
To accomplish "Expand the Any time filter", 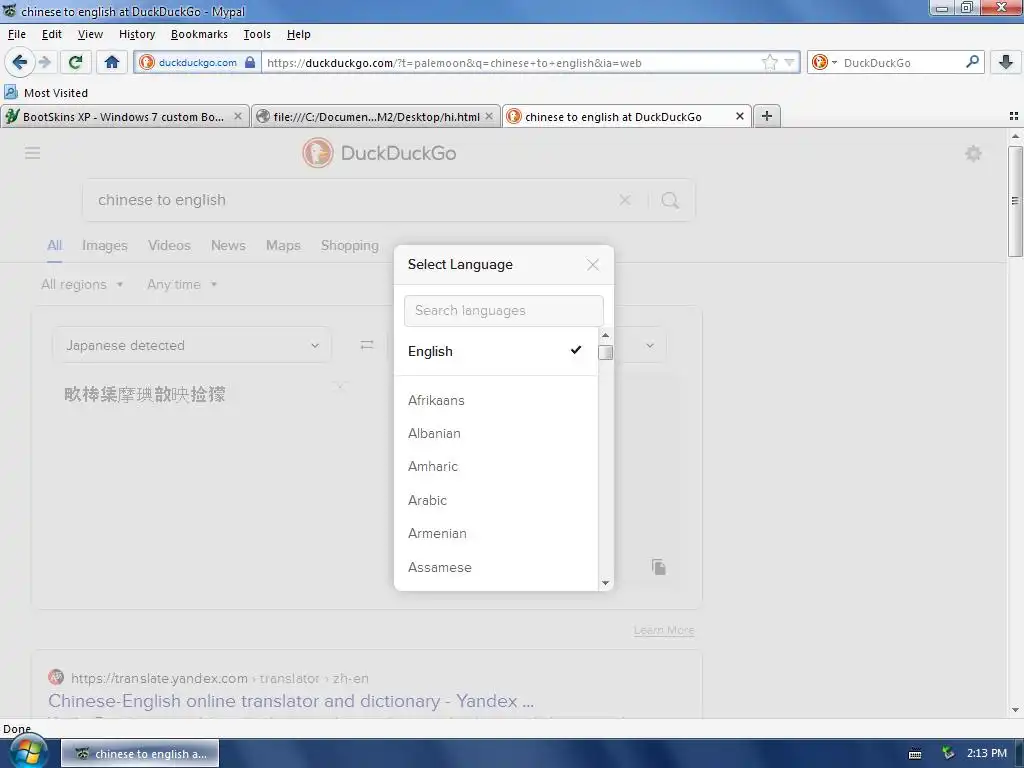I will (182, 284).
